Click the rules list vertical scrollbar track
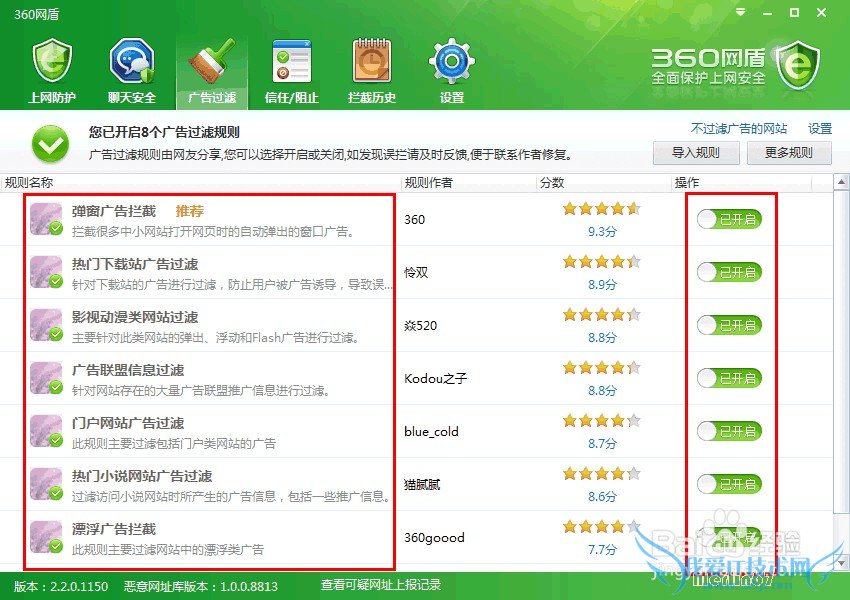The image size is (850, 600). (841, 374)
